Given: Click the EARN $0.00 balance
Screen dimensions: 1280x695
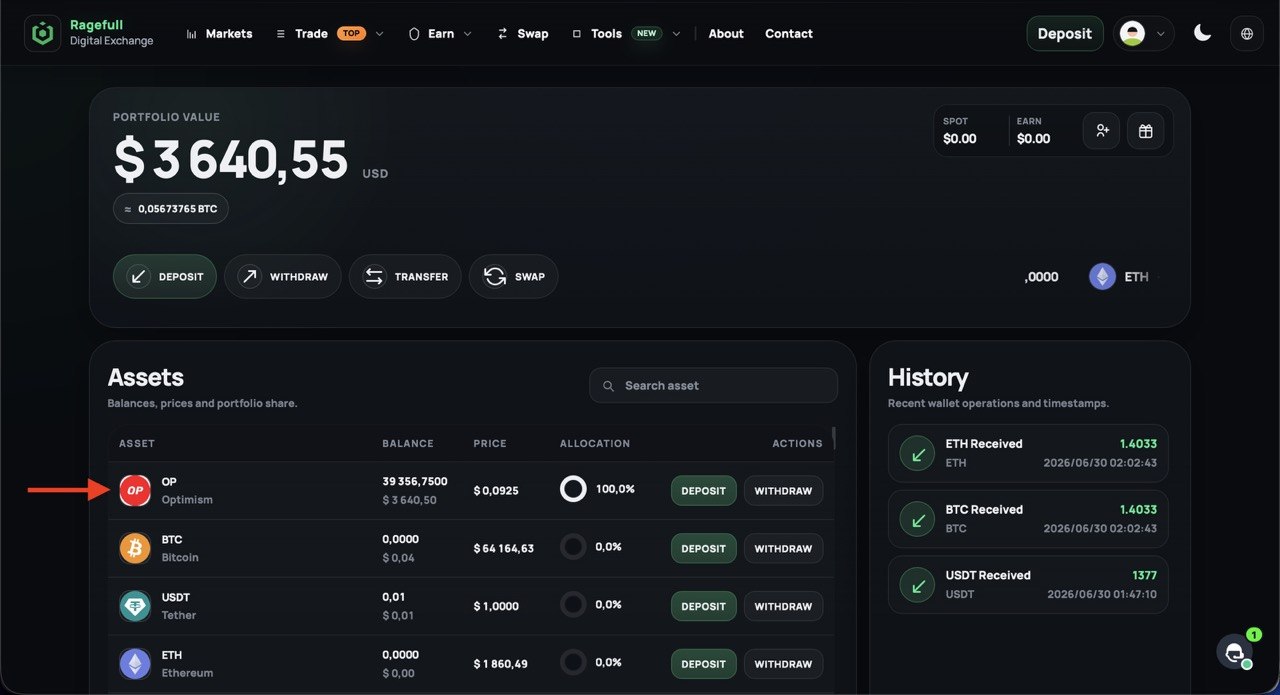Looking at the screenshot, I should (1033, 131).
